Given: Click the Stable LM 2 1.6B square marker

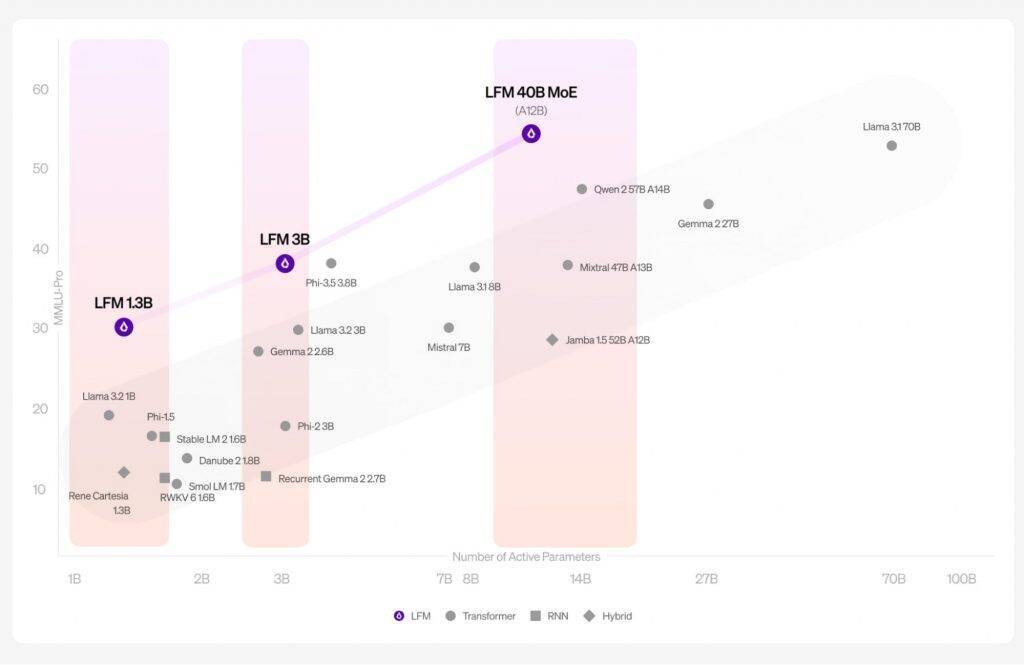Looking at the screenshot, I should point(165,437).
